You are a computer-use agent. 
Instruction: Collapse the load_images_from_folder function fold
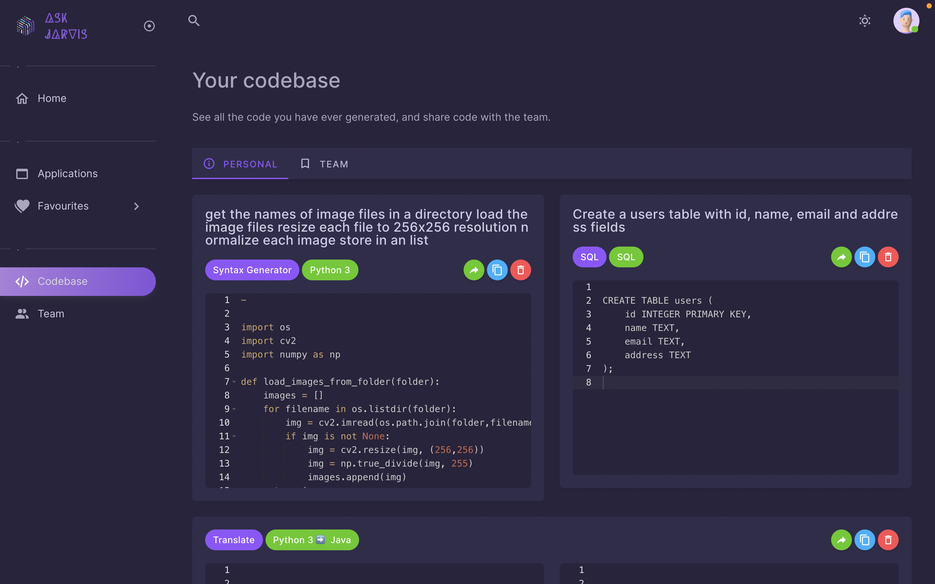(x=233, y=381)
